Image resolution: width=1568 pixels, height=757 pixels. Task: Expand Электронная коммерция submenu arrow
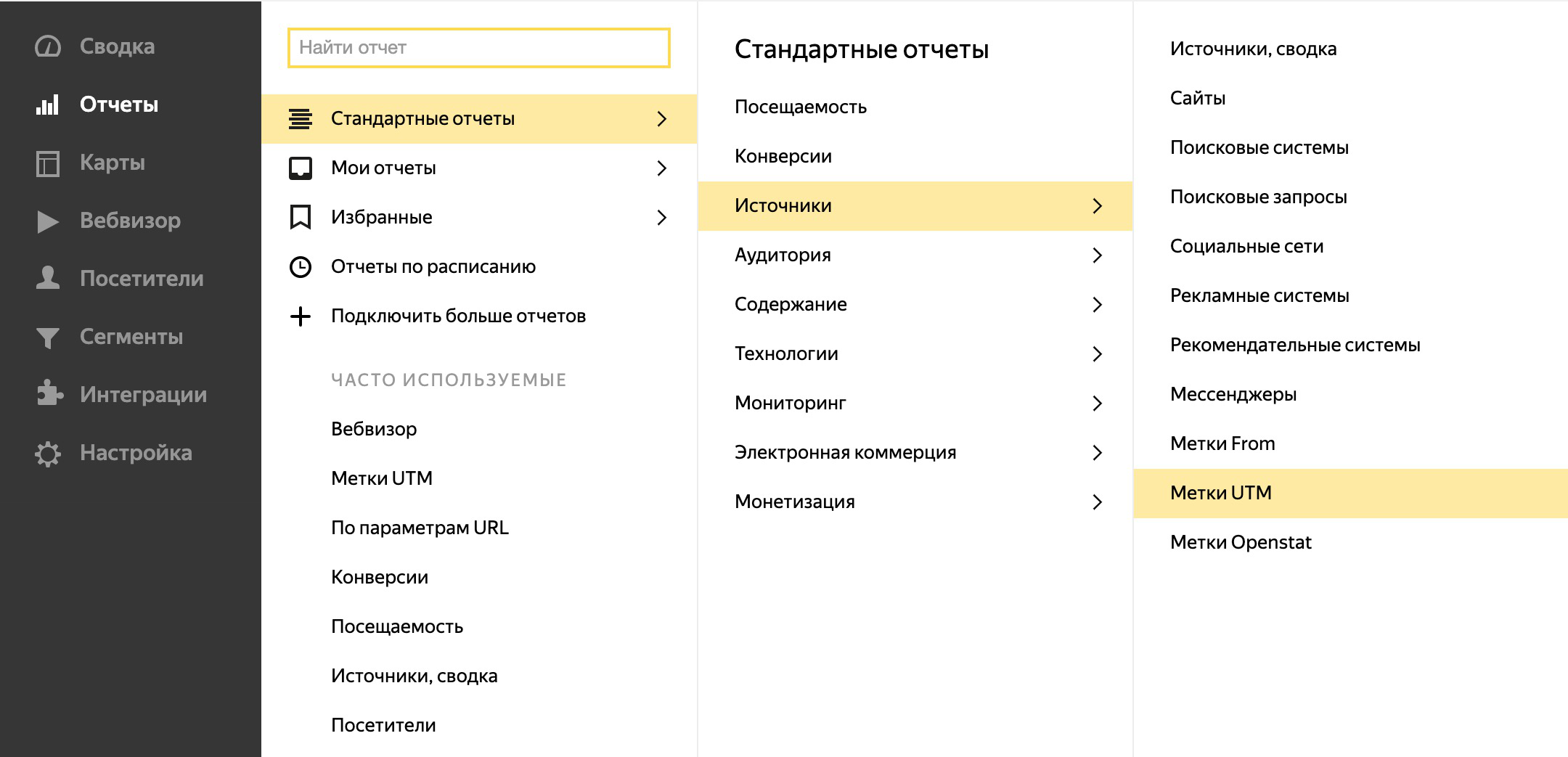tap(1097, 453)
